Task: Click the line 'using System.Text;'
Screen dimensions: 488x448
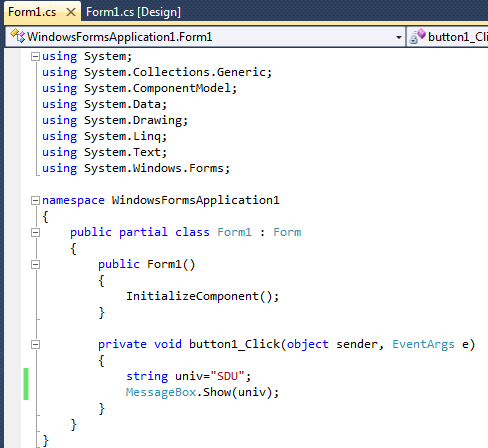Action: (104, 152)
